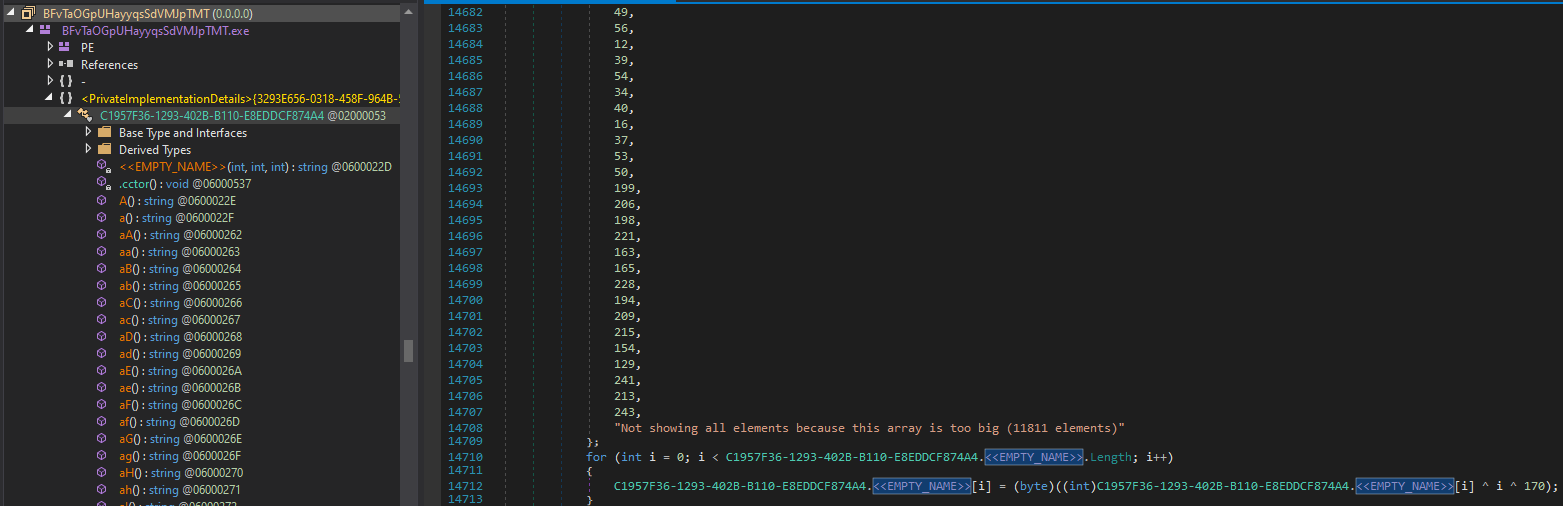Image resolution: width=1563 pixels, height=506 pixels.
Task: Open method ah() : string @06000271
Action: pyautogui.click(x=180, y=489)
